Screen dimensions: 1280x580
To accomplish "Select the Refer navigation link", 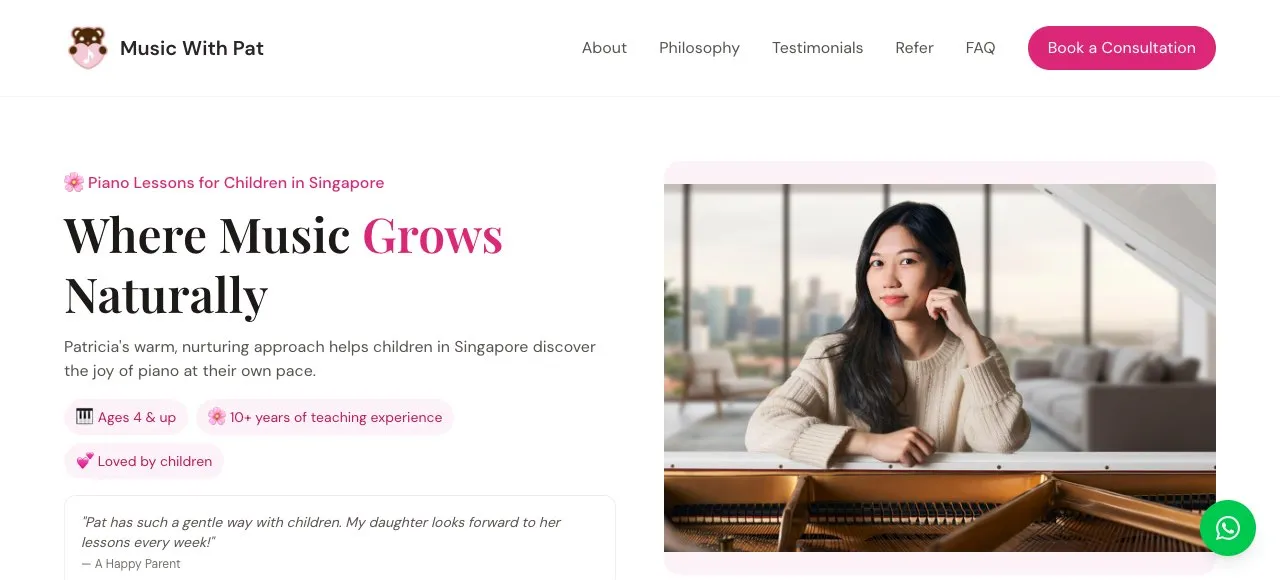I will [x=914, y=48].
